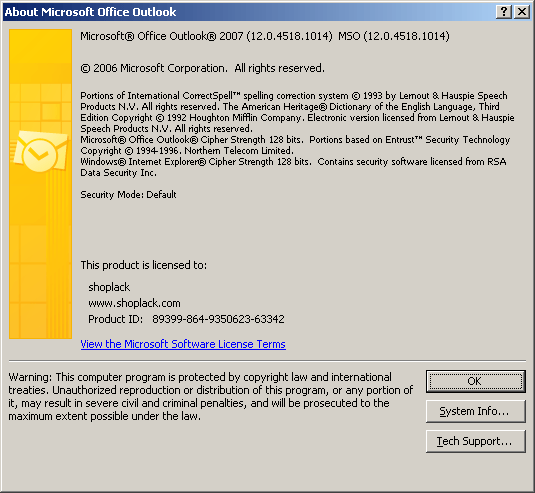Viewport: 535px width, 493px height.
Task: Click the shoplack licensee name
Action: tap(109, 287)
